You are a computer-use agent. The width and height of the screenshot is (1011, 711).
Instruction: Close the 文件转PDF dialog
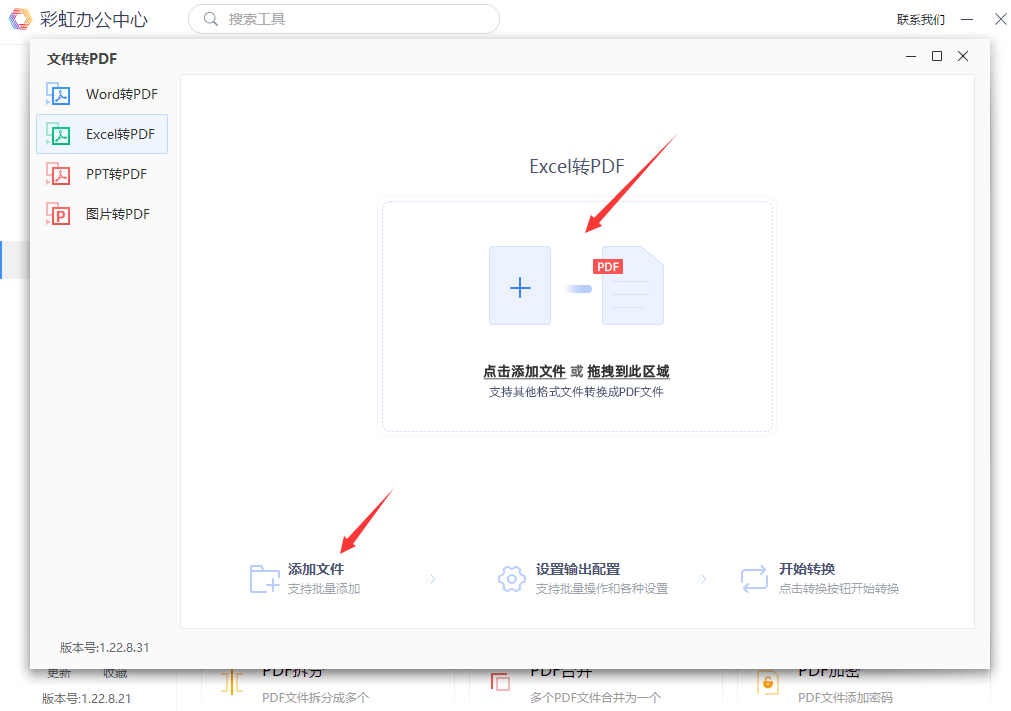(x=963, y=56)
